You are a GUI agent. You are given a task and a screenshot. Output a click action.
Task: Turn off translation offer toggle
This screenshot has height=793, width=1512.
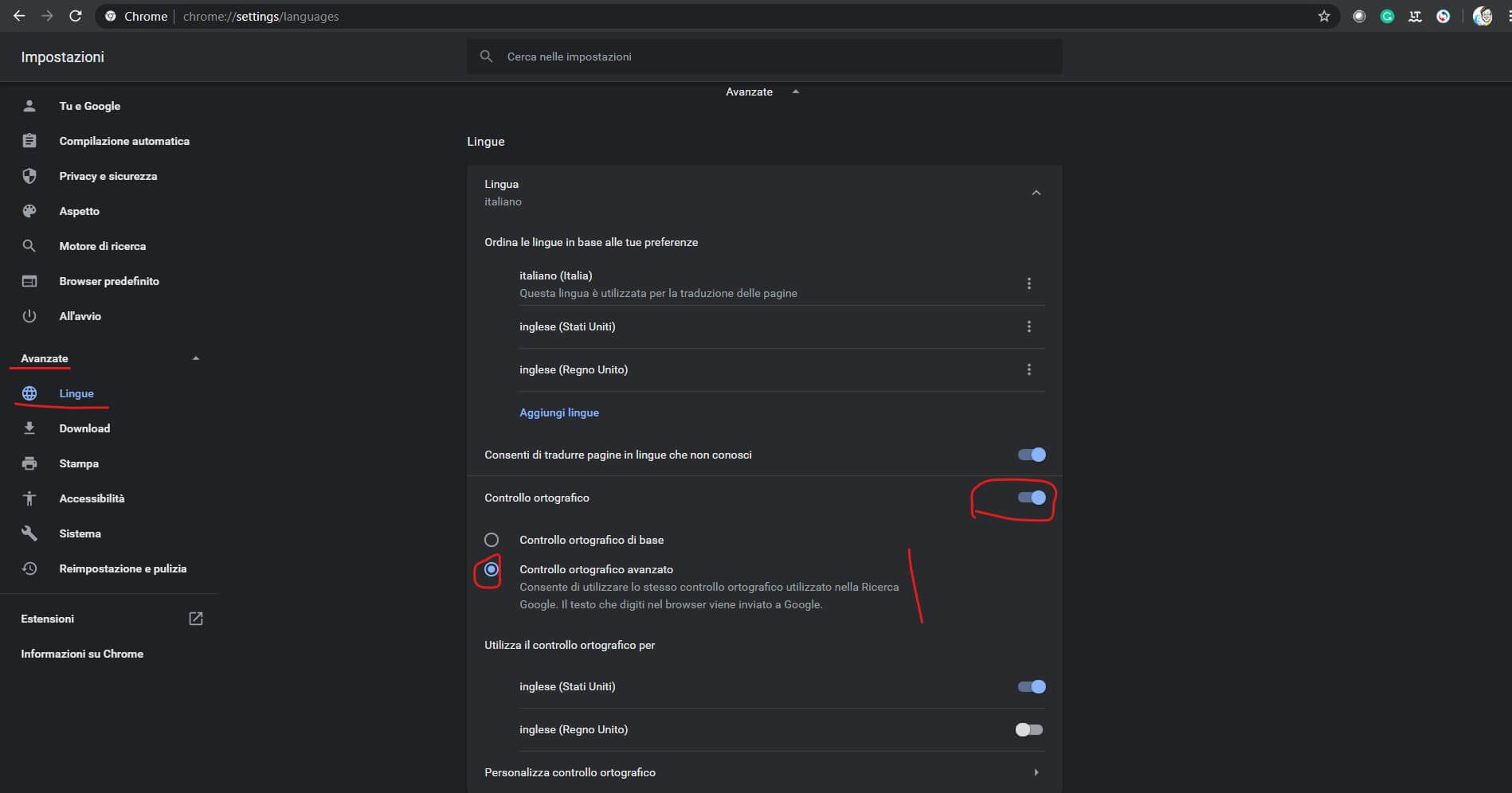point(1031,455)
